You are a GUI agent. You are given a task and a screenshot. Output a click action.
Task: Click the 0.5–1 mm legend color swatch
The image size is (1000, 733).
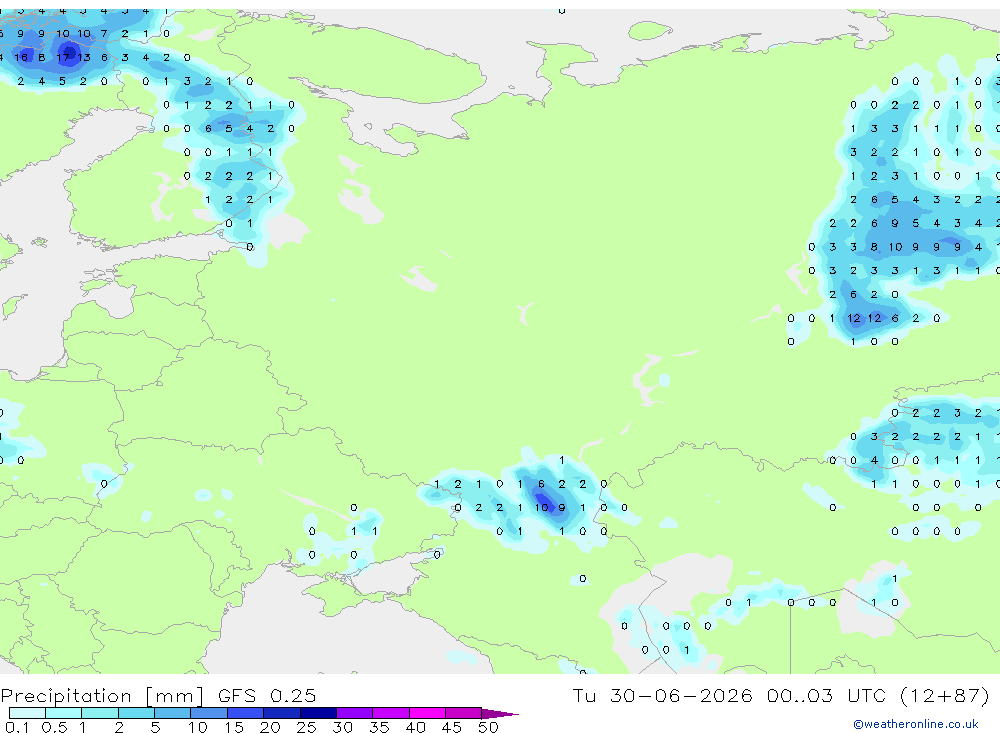pyautogui.click(x=63, y=713)
